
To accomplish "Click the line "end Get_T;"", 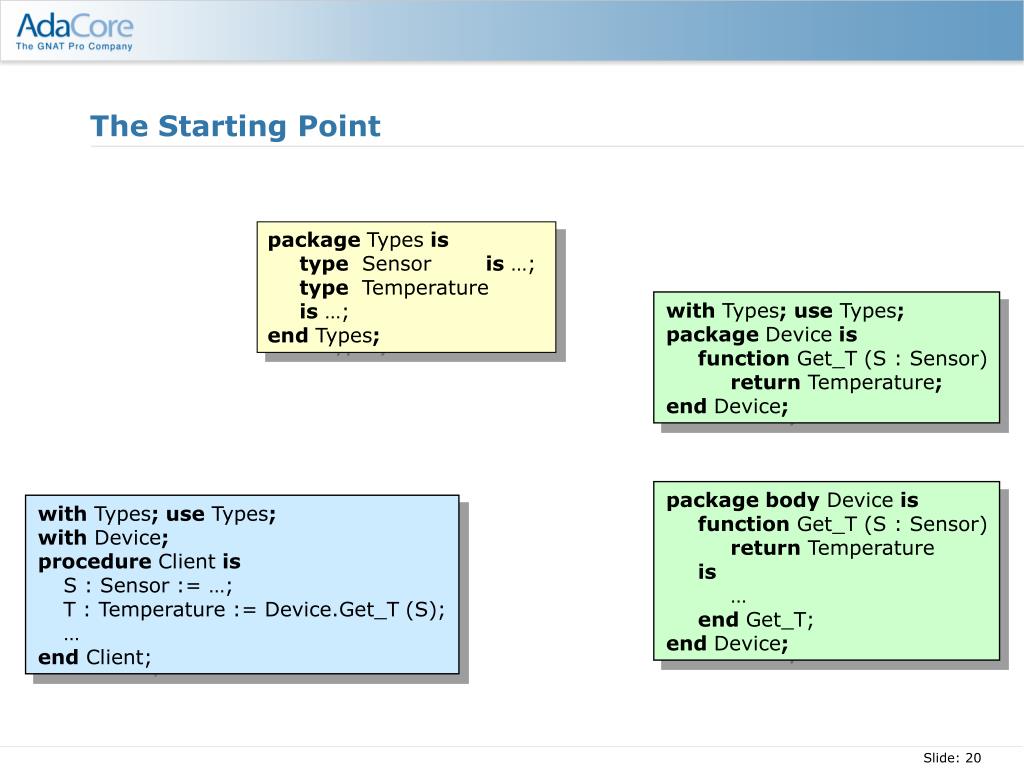I will (x=756, y=620).
